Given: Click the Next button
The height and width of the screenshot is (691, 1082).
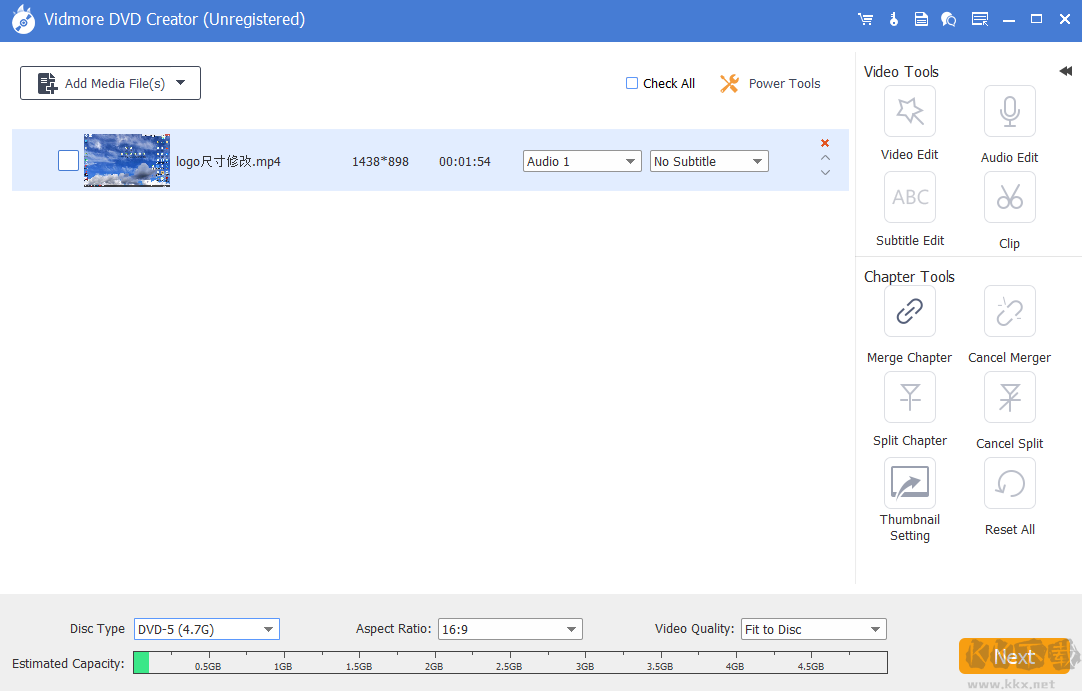Looking at the screenshot, I should tap(1014, 656).
